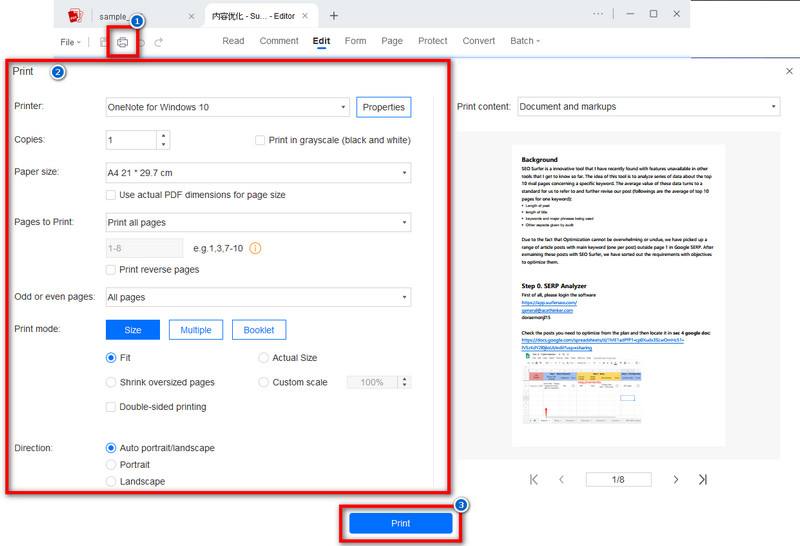The image size is (800, 546).
Task: Click the redo arrow icon
Action: click(159, 42)
